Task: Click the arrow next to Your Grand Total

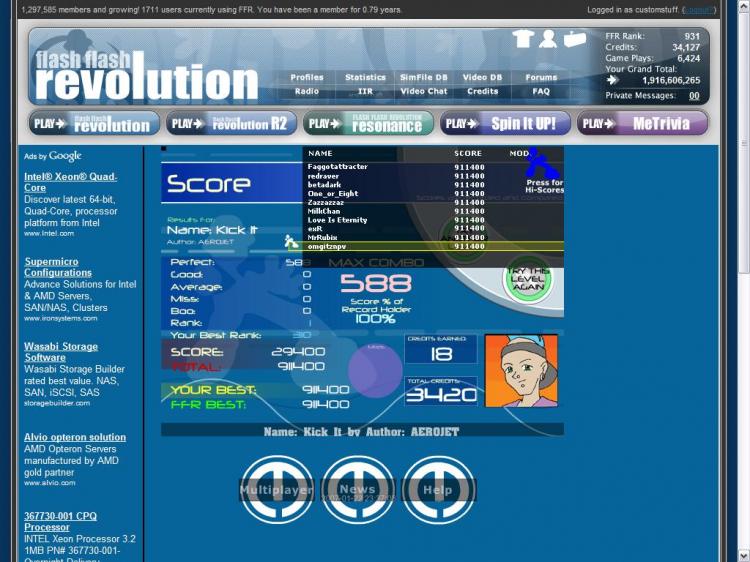Action: click(613, 80)
